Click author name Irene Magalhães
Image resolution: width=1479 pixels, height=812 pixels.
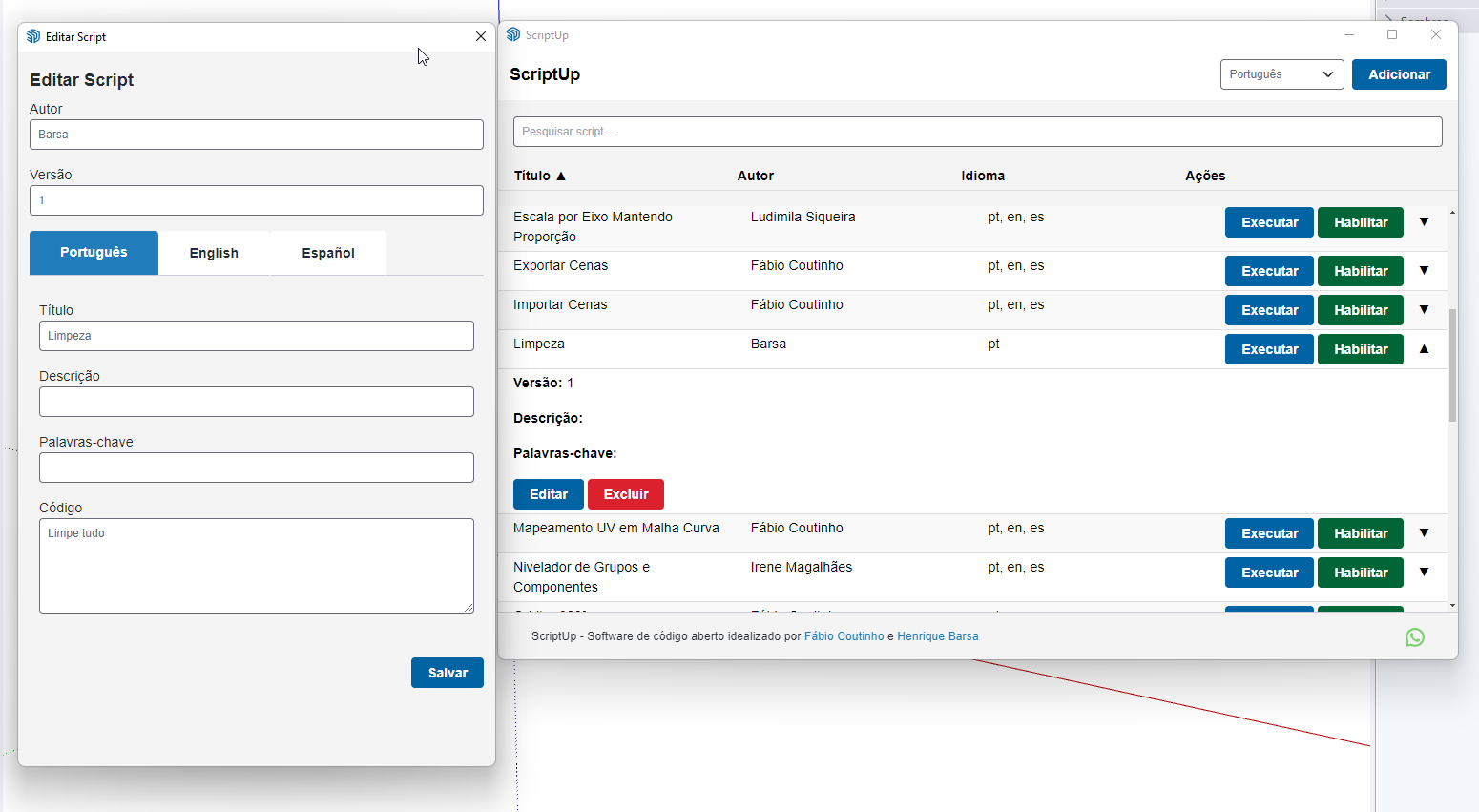pyautogui.click(x=802, y=567)
